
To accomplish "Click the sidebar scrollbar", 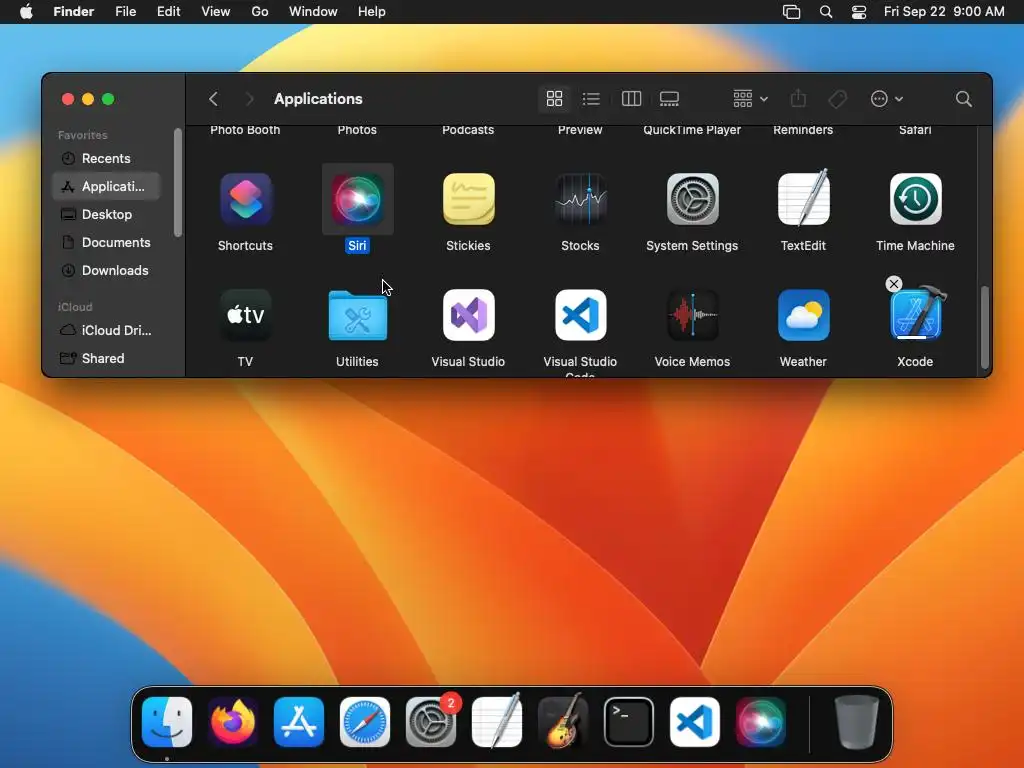I will pos(178,183).
